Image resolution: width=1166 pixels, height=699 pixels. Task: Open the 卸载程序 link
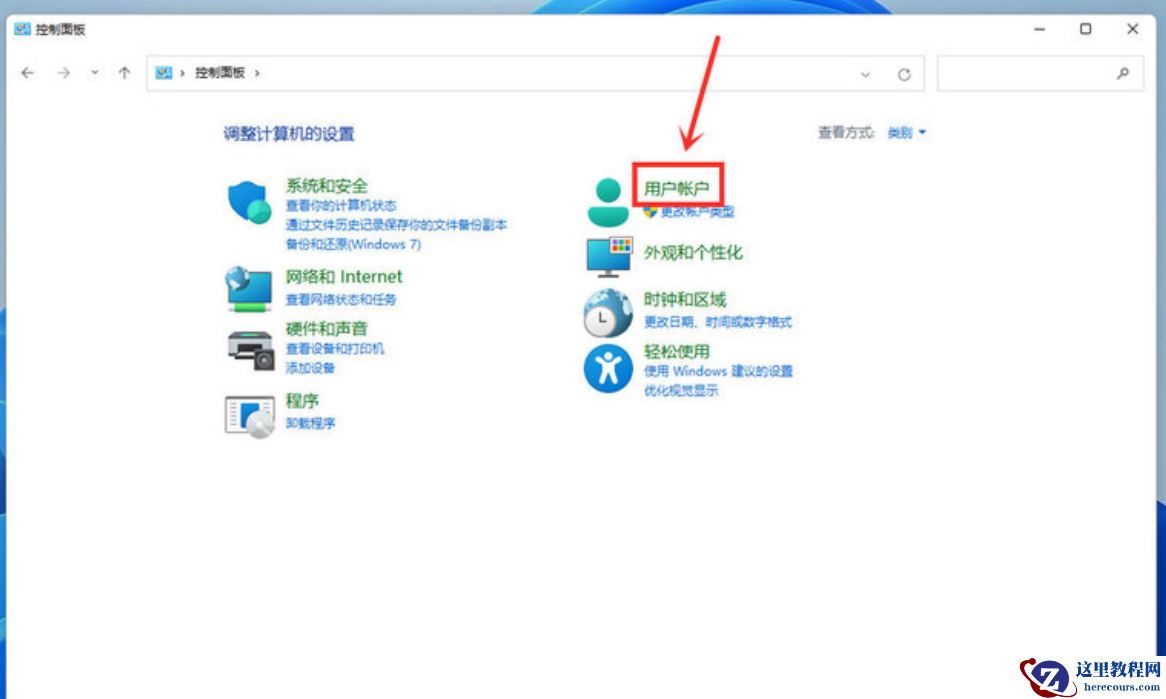(x=308, y=423)
